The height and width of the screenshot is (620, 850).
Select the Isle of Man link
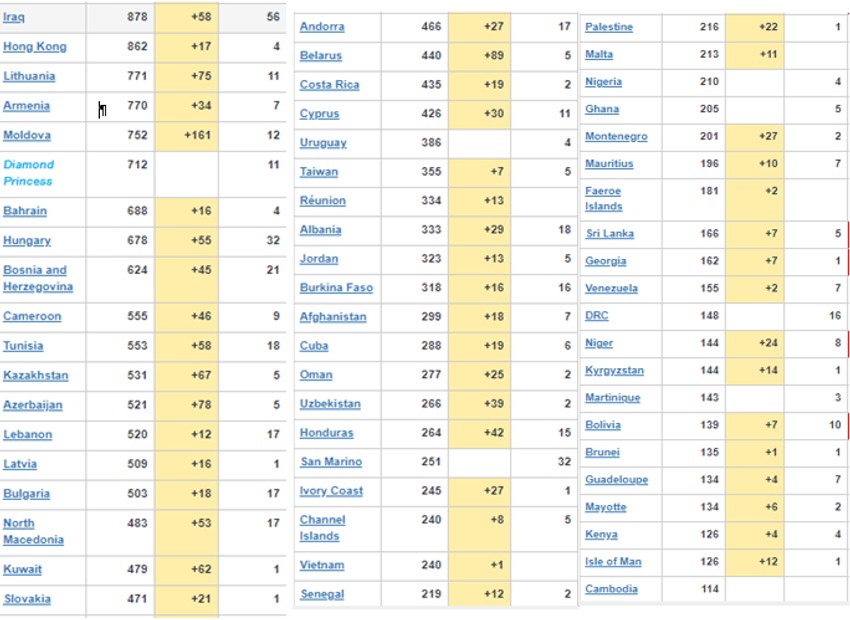tap(613, 562)
